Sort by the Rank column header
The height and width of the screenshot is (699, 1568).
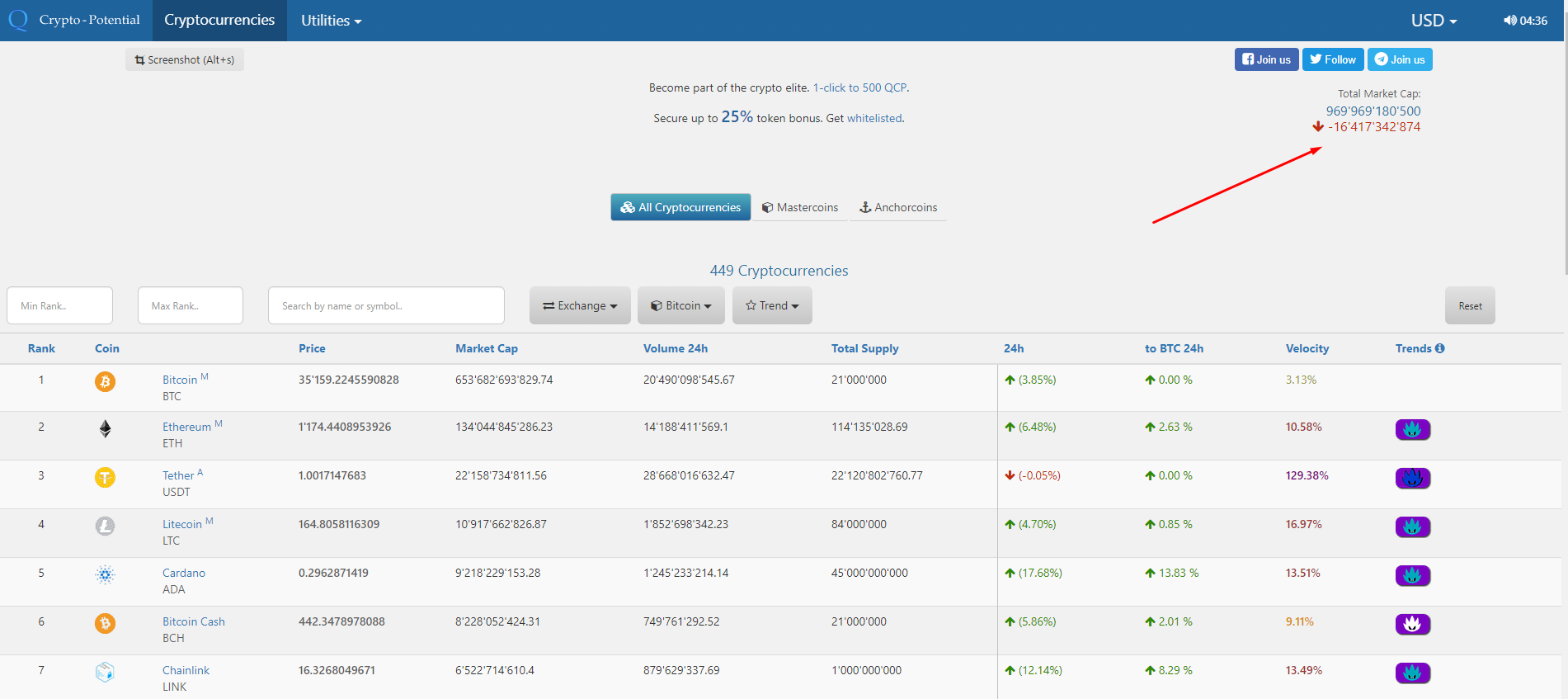click(41, 348)
